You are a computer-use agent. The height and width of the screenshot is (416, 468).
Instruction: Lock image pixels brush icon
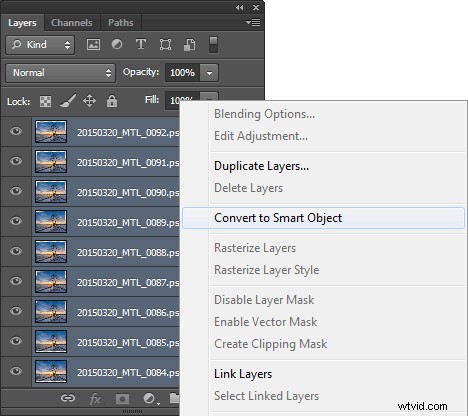tap(68, 101)
